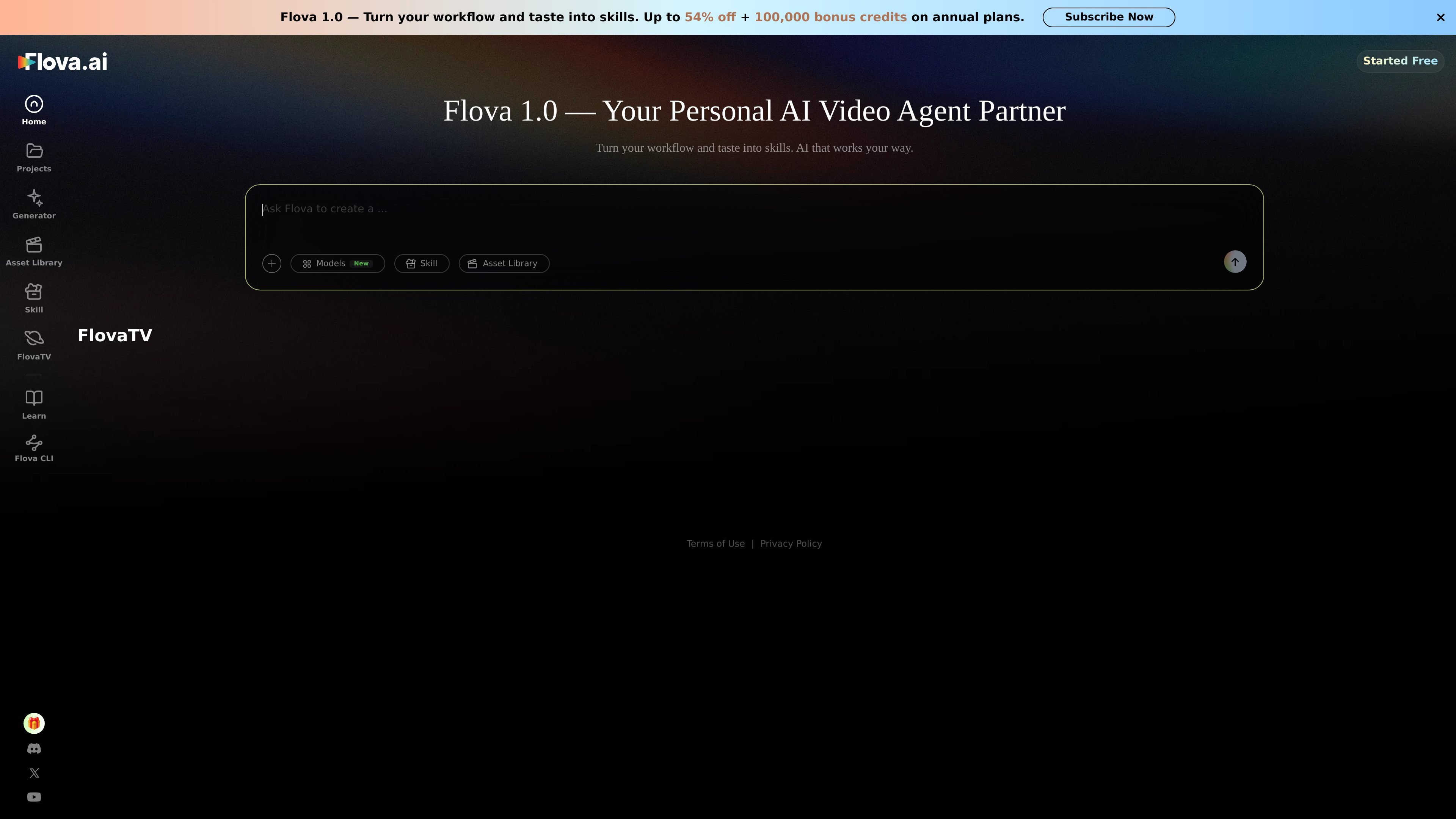Screen dimensions: 1456x819
Task: Open the Terms of Use link
Action: click(715, 544)
